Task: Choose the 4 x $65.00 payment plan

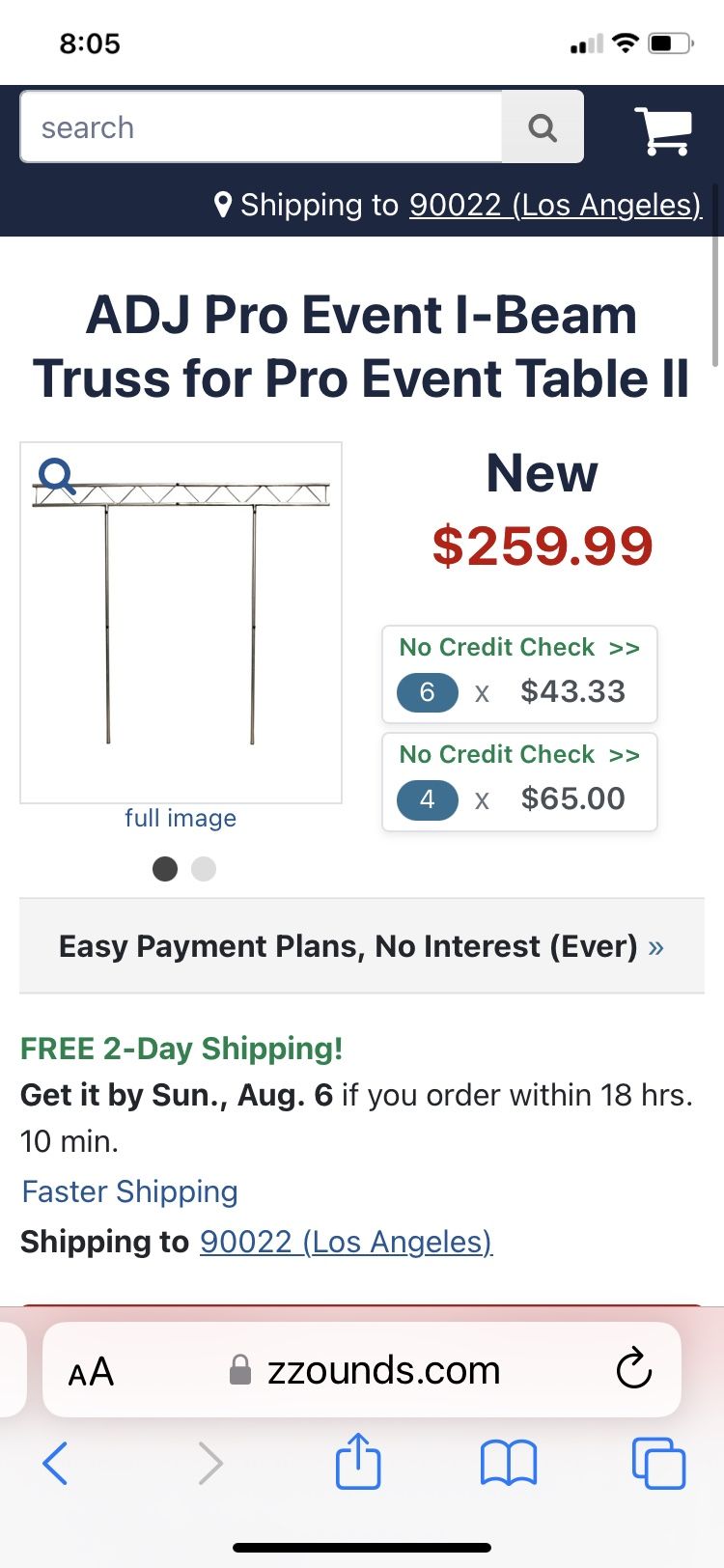Action: coord(519,782)
